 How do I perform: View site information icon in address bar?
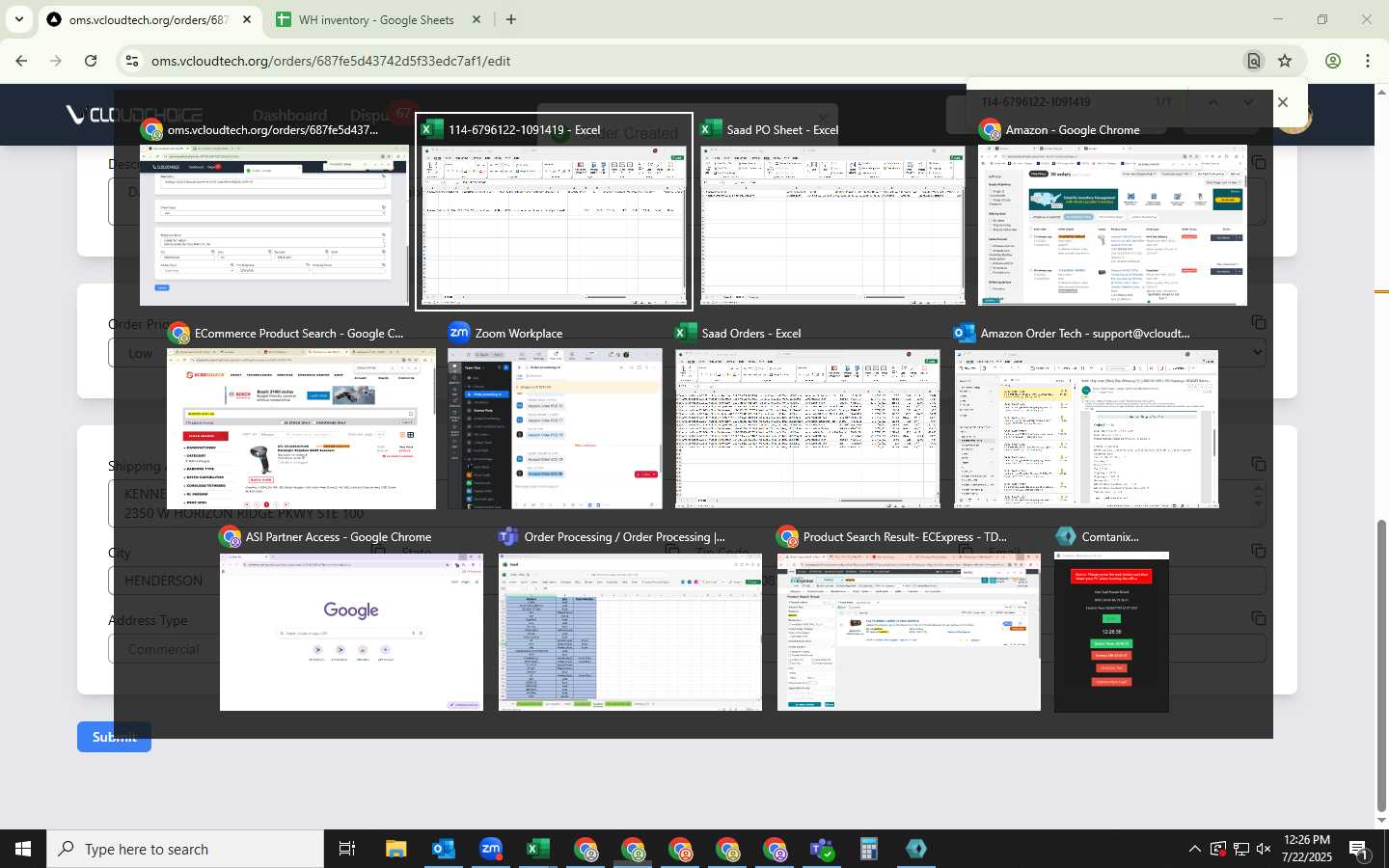point(132,61)
